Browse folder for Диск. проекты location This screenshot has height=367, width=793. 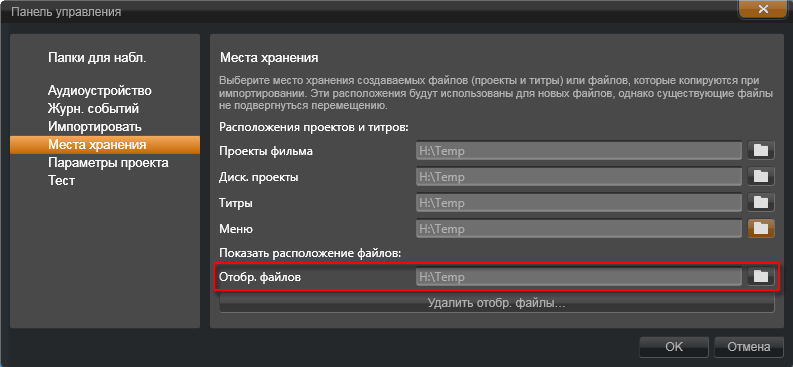[x=761, y=176]
